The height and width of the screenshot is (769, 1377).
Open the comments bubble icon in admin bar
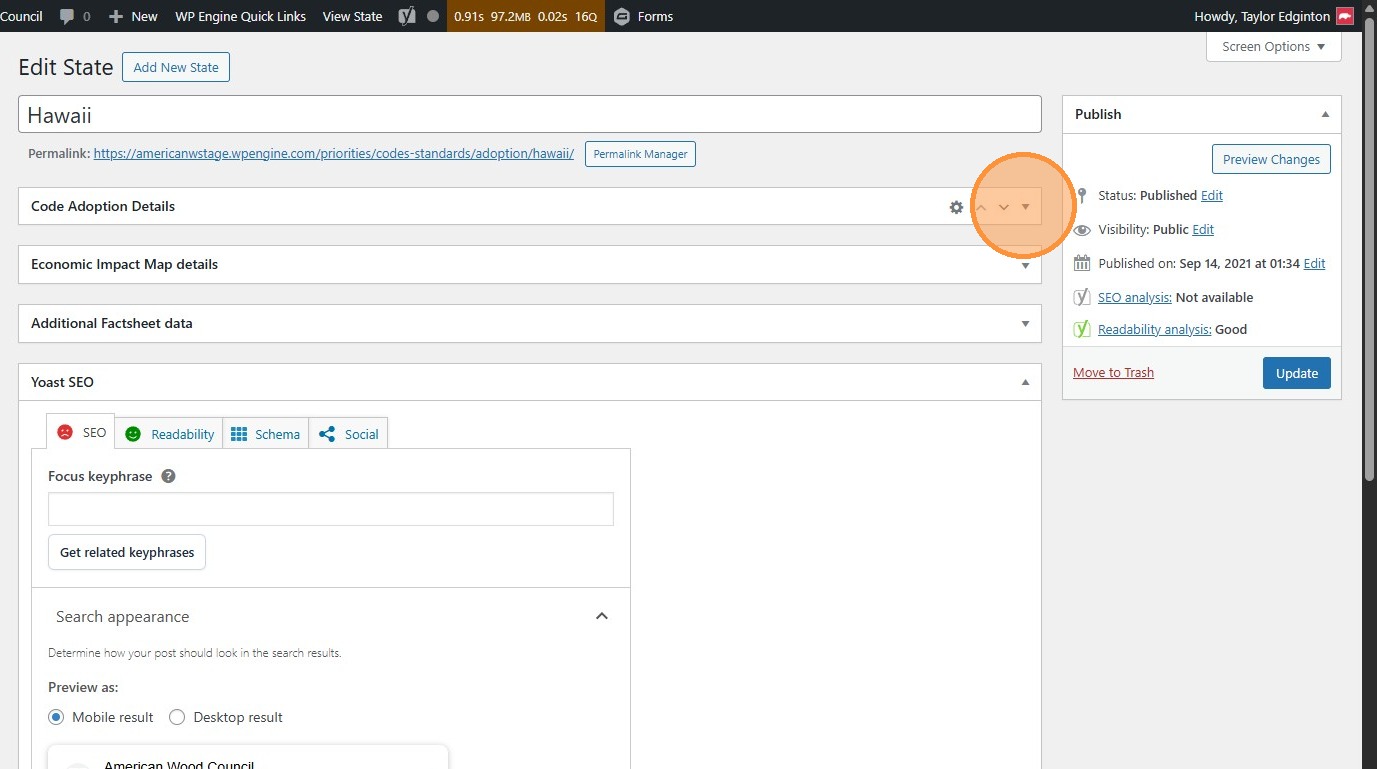(x=67, y=16)
